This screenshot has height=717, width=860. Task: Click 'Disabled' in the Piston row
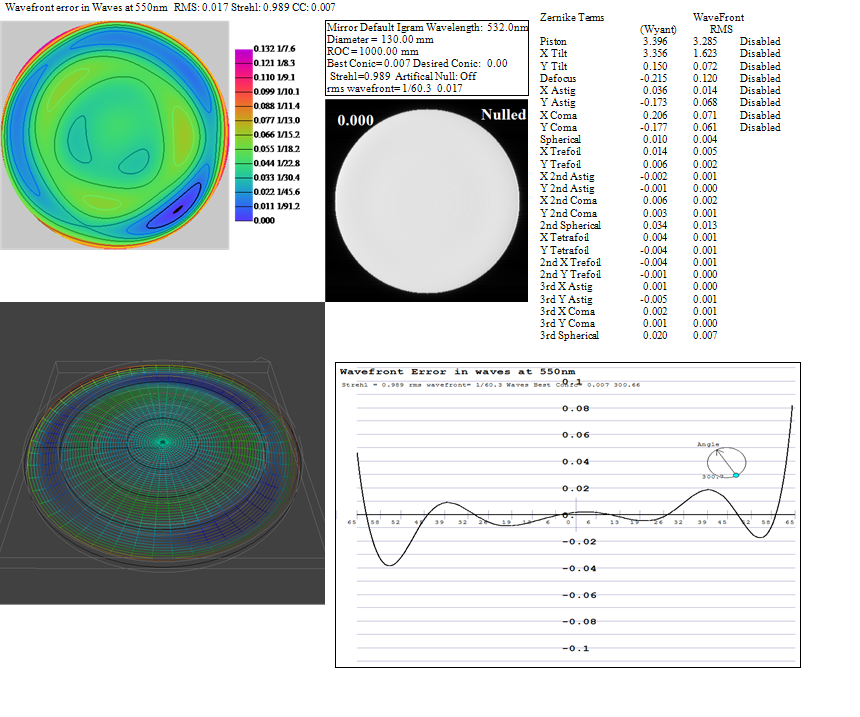coord(760,42)
